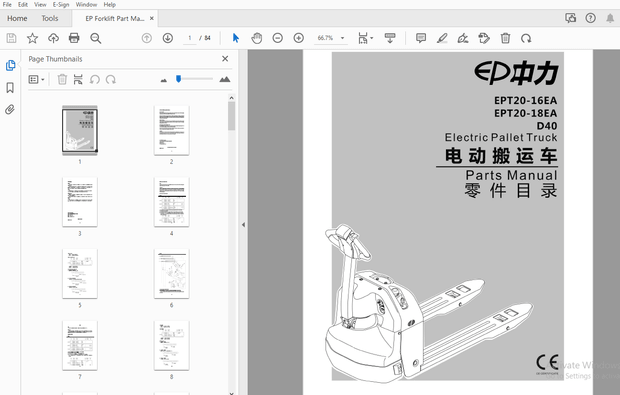Open the share review chat icon
Viewport: 620px width, 395px height.
pyautogui.click(x=571, y=18)
